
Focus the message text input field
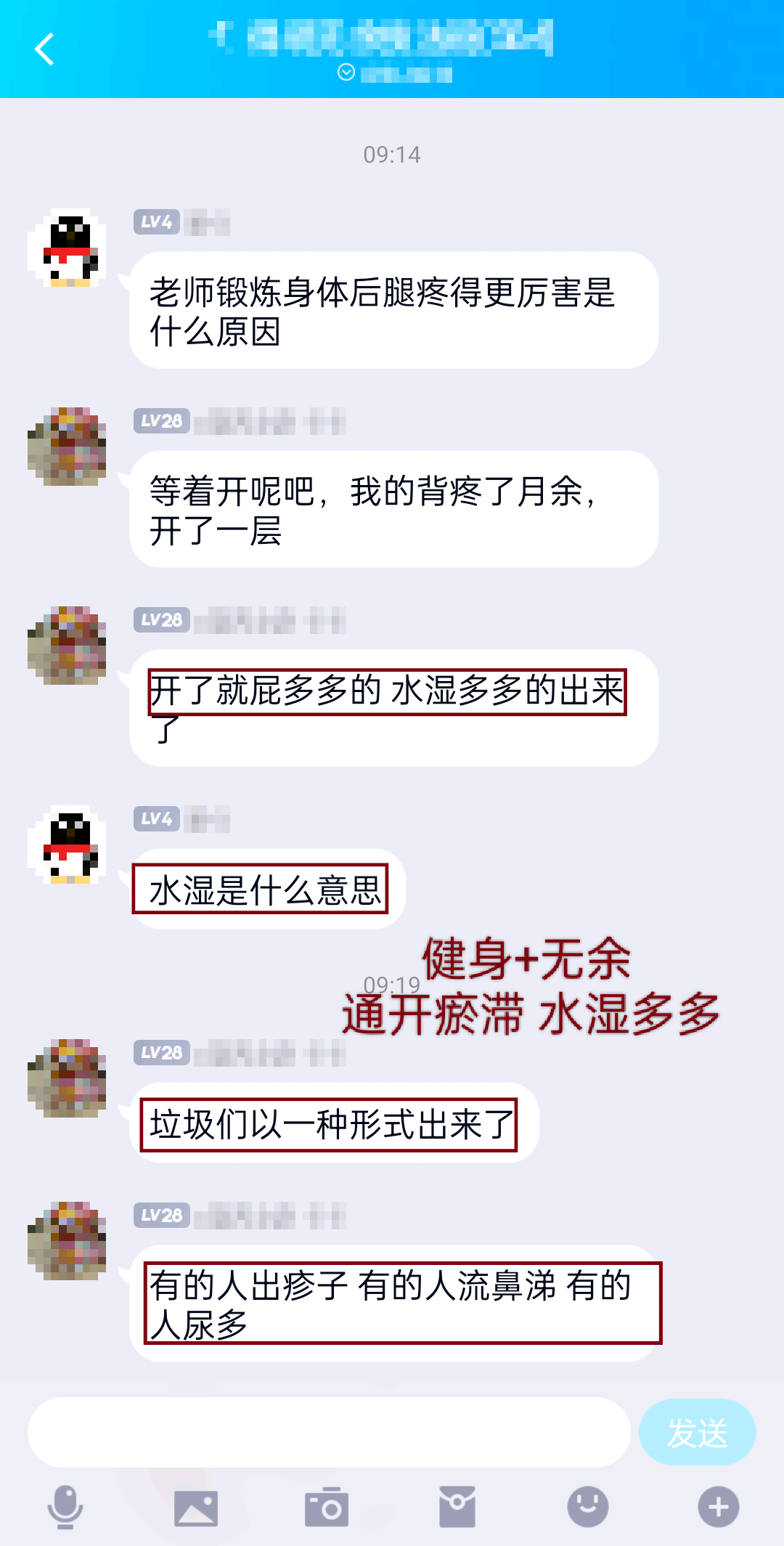[329, 1432]
